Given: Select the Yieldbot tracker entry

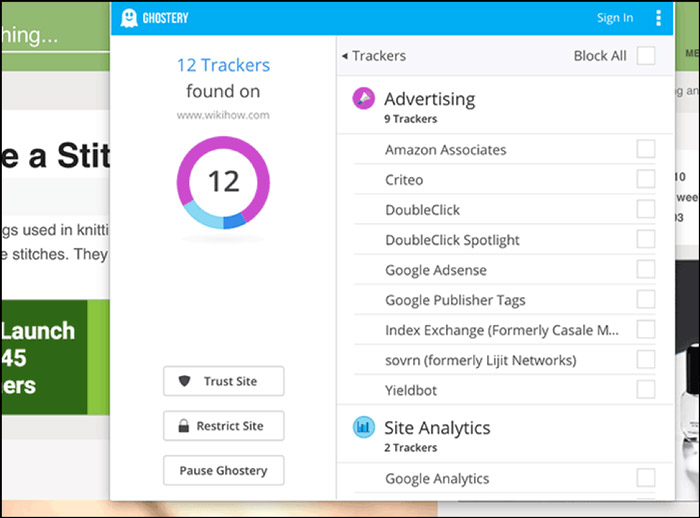Looking at the screenshot, I should pos(411,390).
